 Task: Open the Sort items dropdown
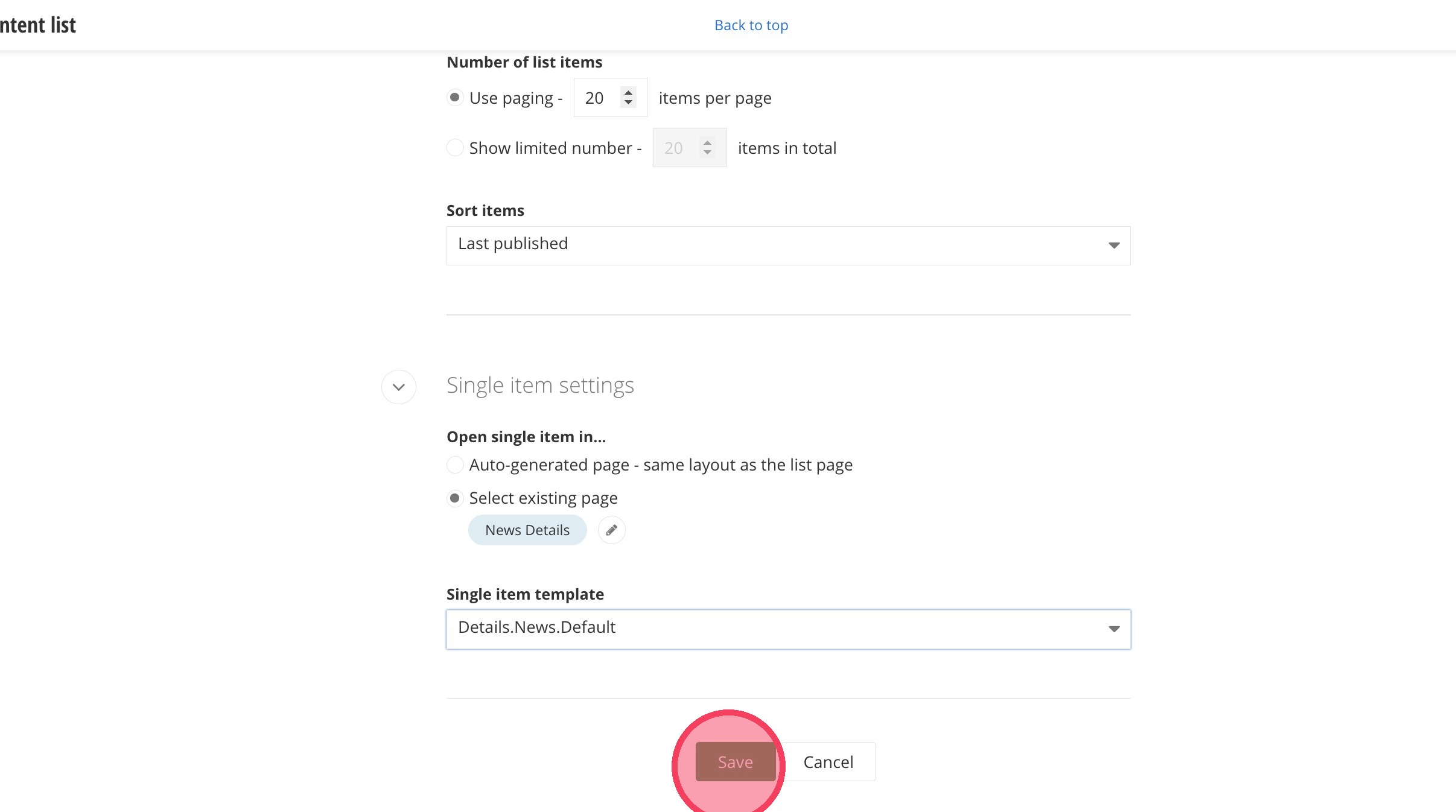coord(787,246)
